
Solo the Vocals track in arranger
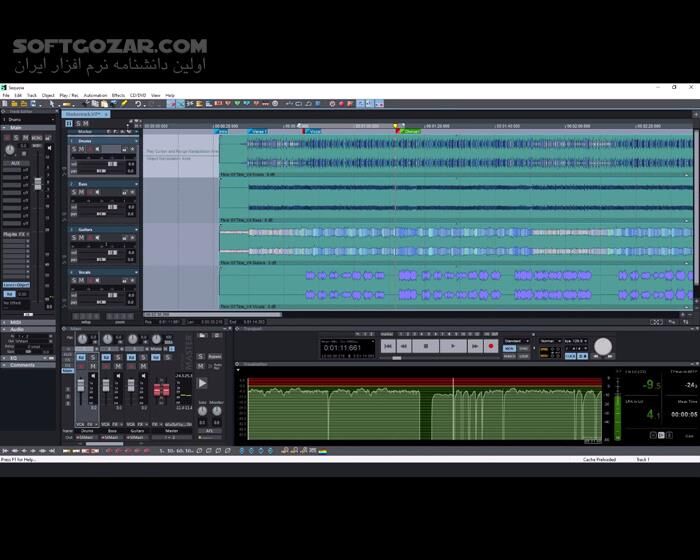(74, 280)
